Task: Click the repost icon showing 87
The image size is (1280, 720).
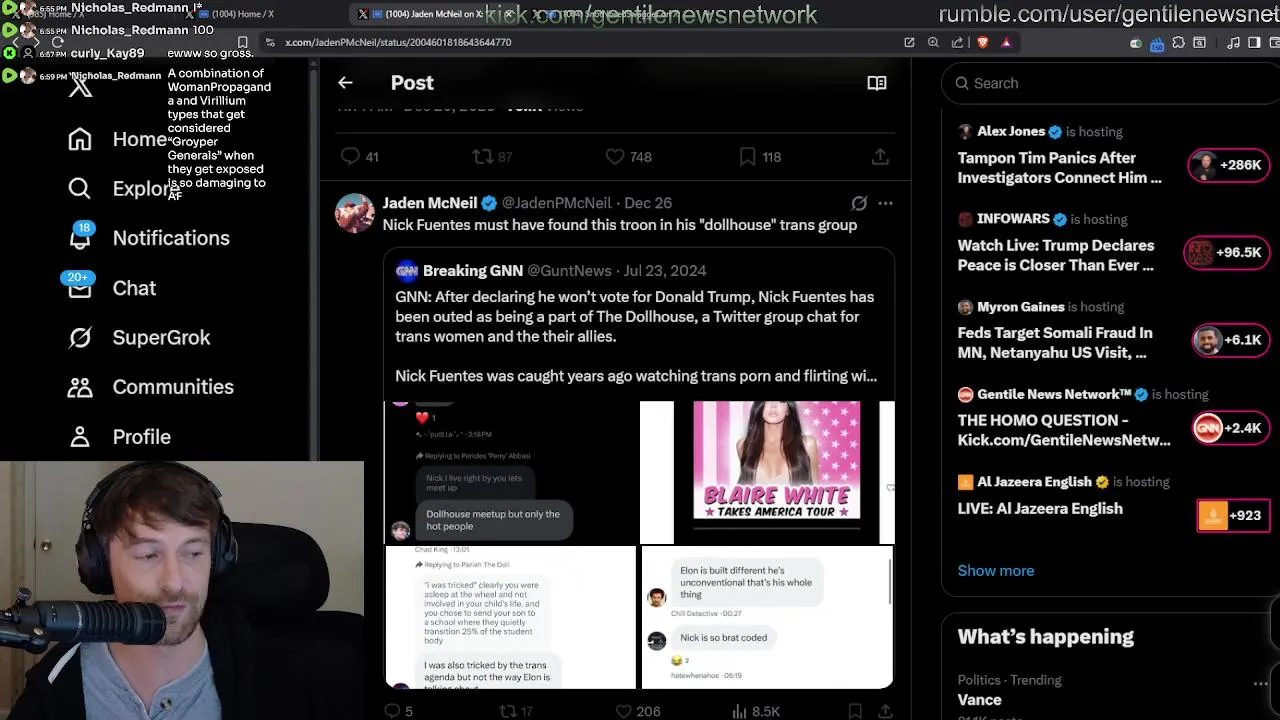Action: 483,157
